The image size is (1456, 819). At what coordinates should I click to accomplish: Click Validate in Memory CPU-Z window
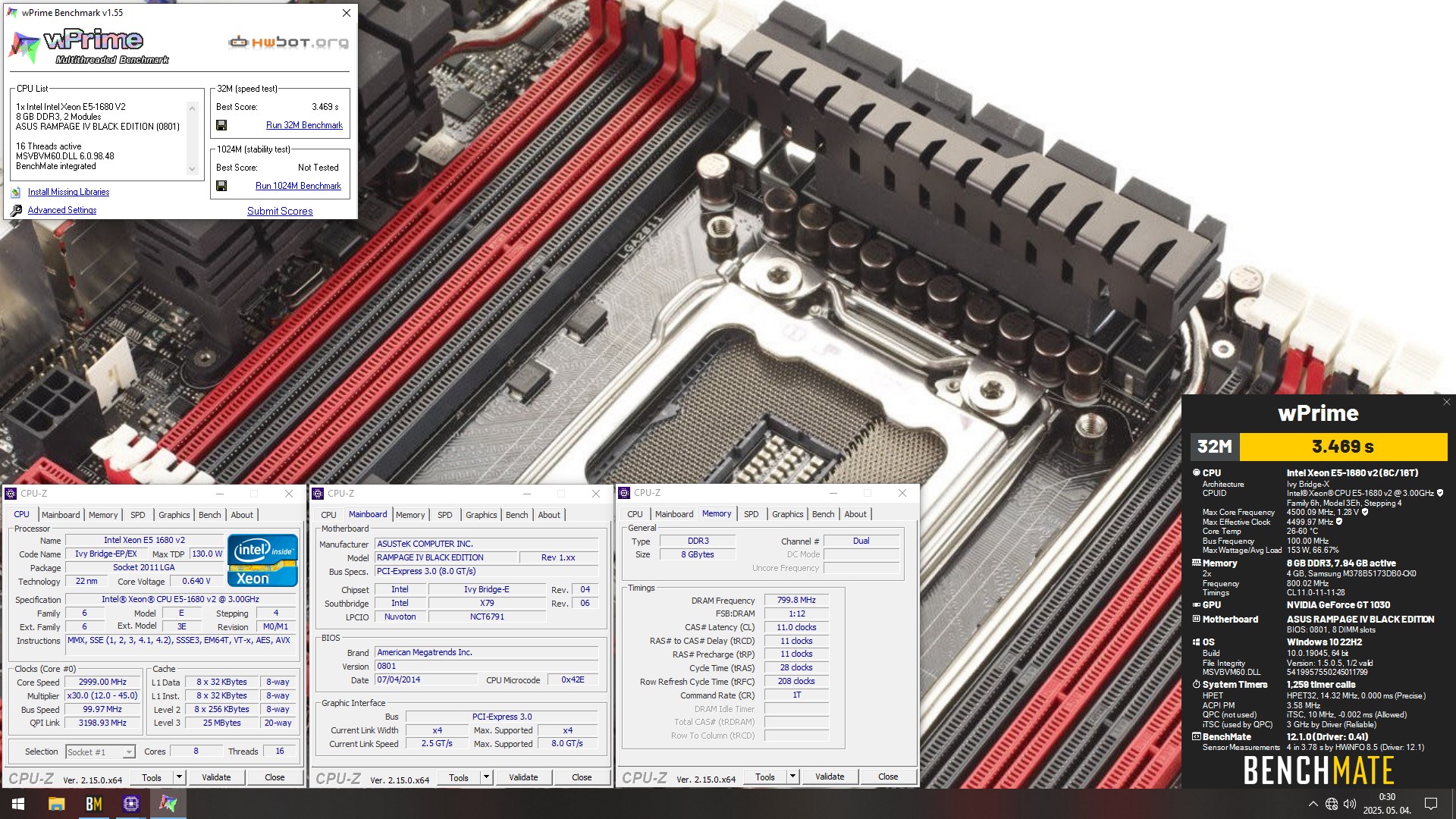(830, 777)
